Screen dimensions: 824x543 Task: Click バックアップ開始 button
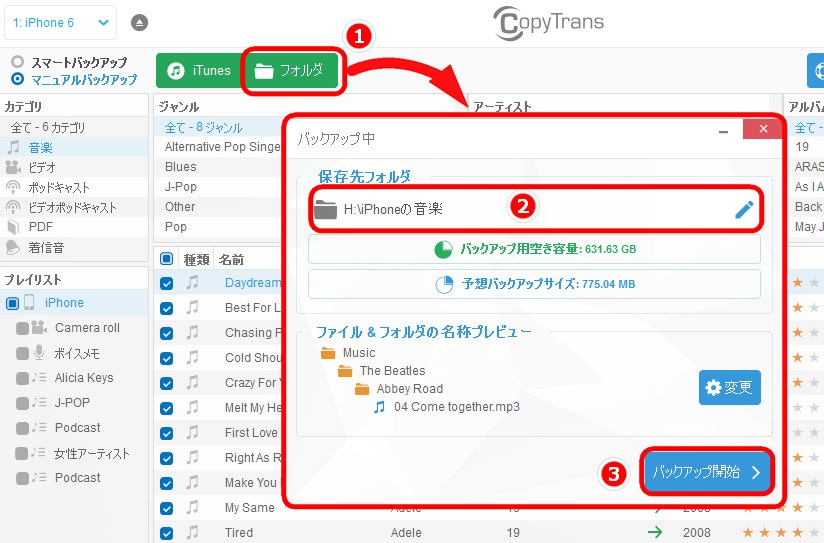[707, 472]
